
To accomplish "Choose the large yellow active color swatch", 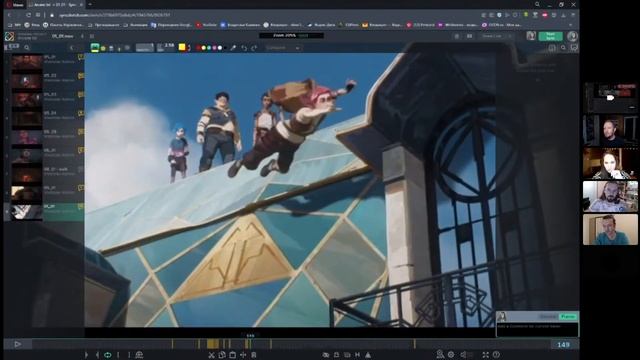I will [182, 47].
